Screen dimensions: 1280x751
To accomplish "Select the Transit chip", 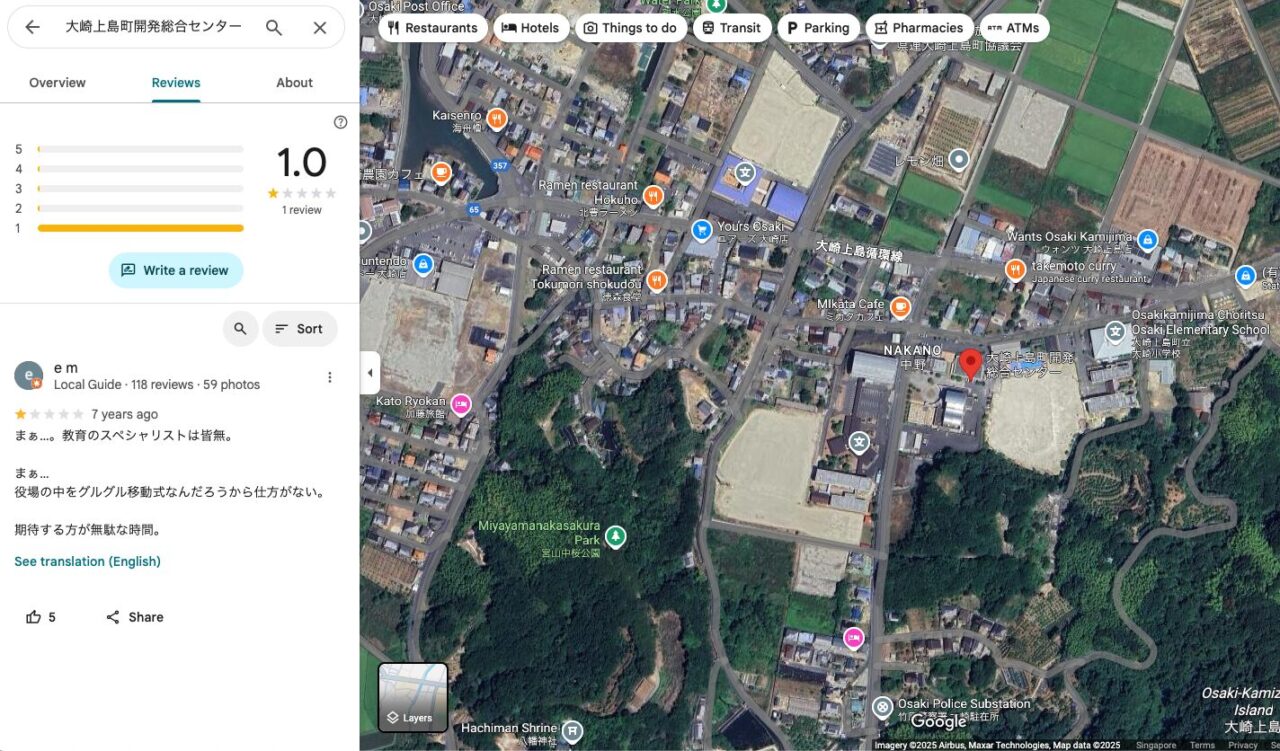I will (x=731, y=28).
